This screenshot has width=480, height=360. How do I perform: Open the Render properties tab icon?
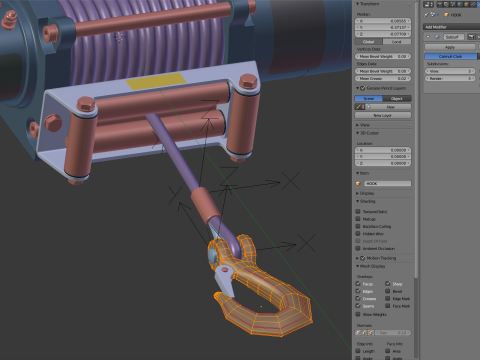[439, 4]
